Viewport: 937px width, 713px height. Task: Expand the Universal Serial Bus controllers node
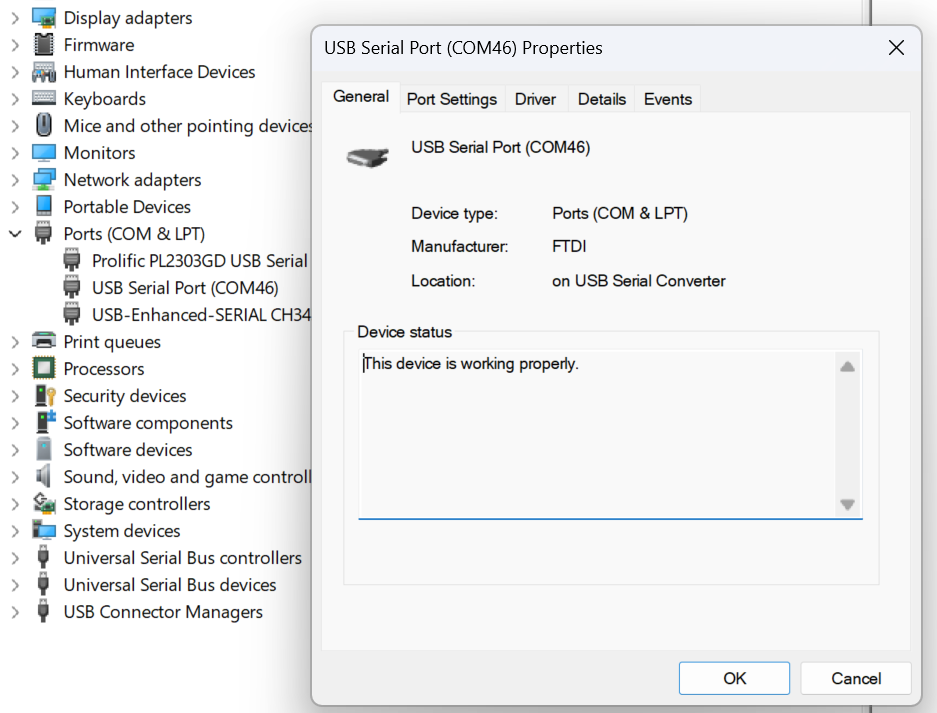point(15,558)
